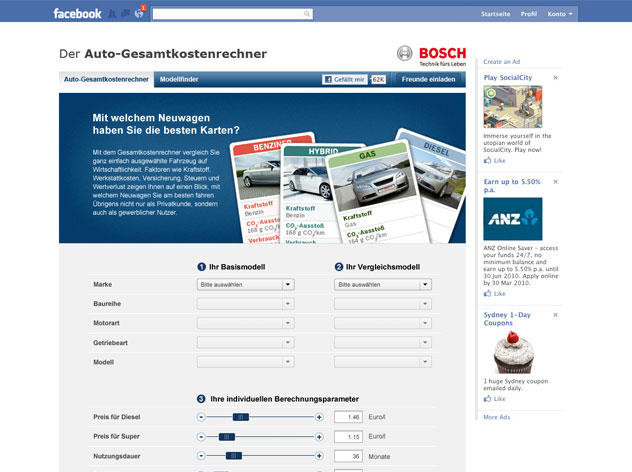Screen dimensions: 632x472
Task: Open the Facebook notifications globe icon
Action: point(138,14)
